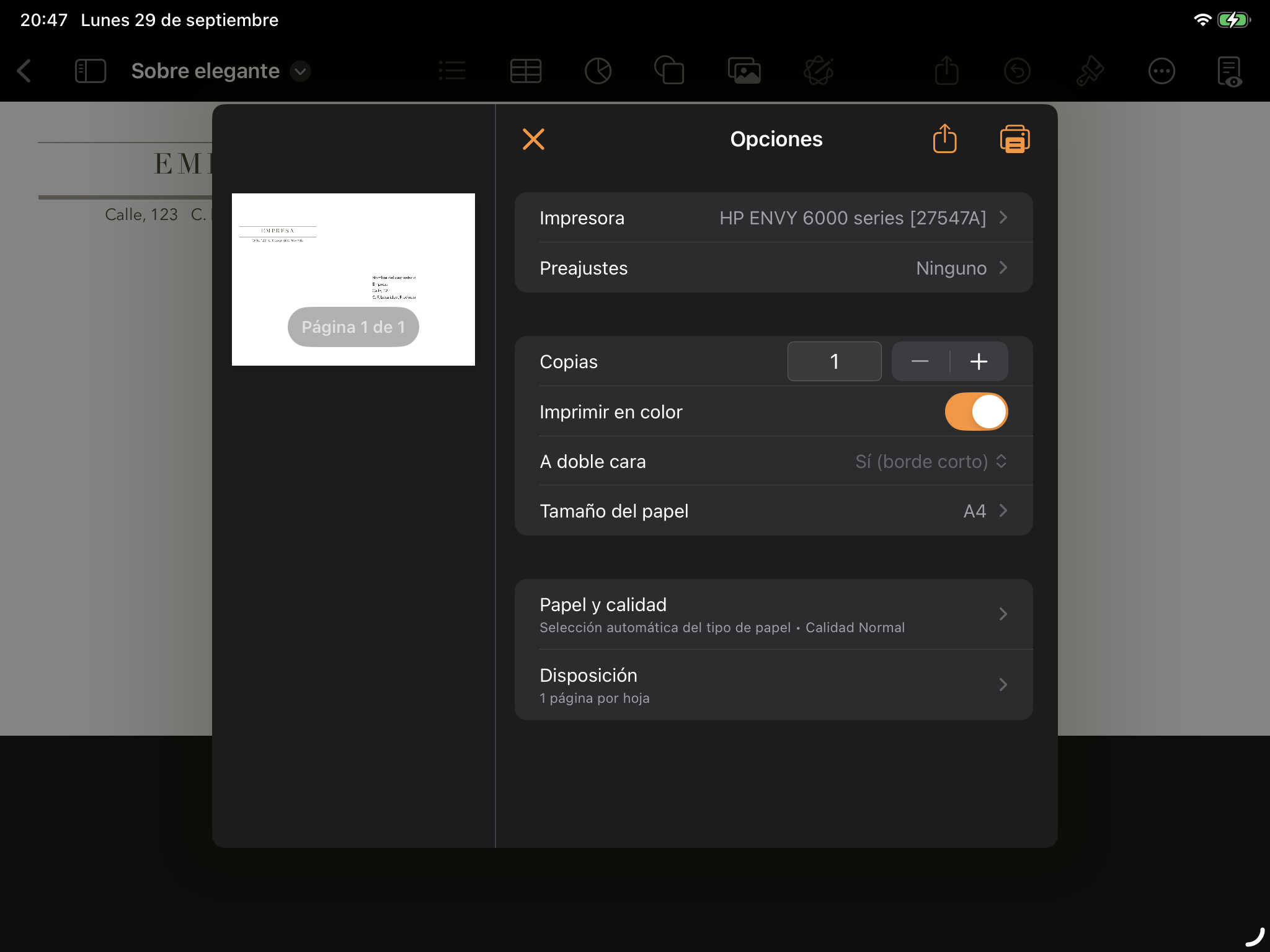Image resolution: width=1270 pixels, height=952 pixels.
Task: Open the table insert icon in toolbar
Action: 525,71
